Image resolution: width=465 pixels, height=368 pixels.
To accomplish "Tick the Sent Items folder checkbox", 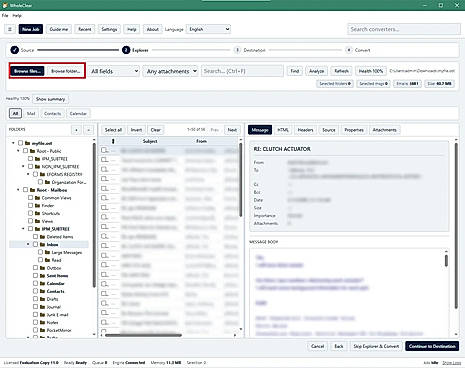I will click(35, 276).
